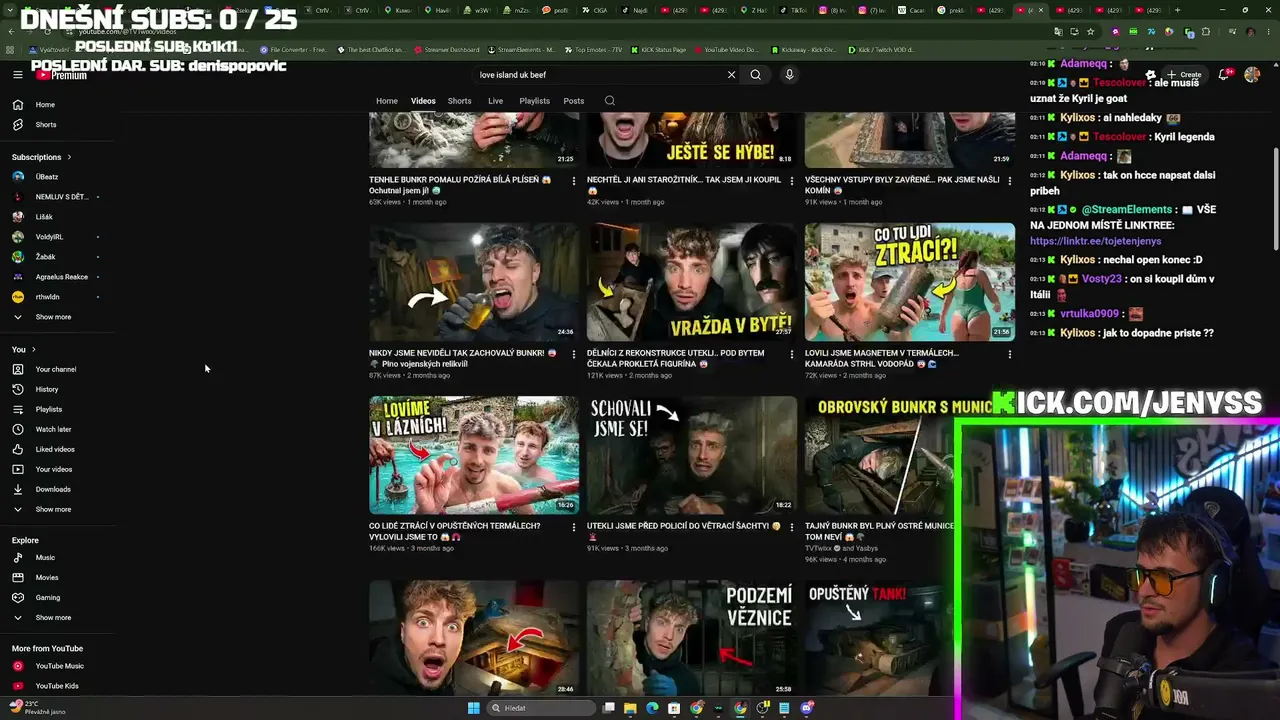The width and height of the screenshot is (1280, 720).
Task: Clear the YouTube search text with X
Action: coord(731,75)
